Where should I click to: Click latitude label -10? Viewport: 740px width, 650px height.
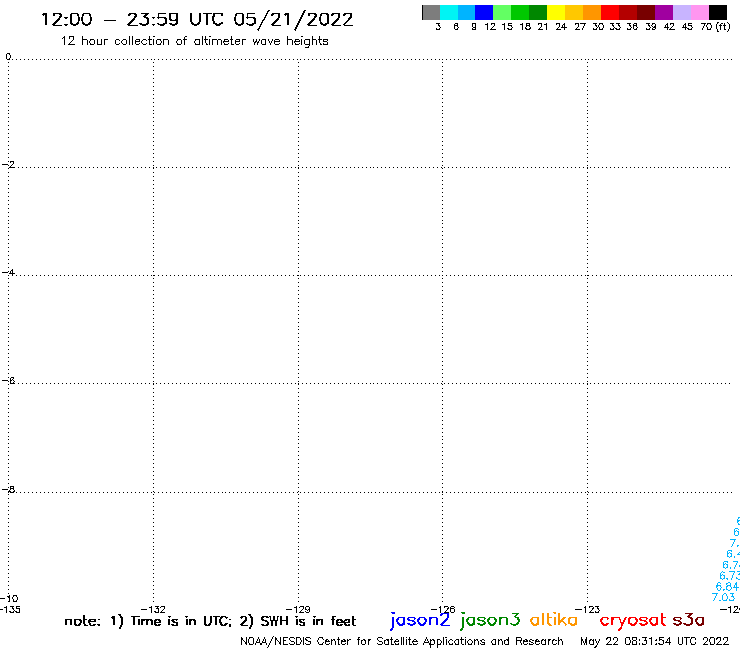click(x=9, y=599)
